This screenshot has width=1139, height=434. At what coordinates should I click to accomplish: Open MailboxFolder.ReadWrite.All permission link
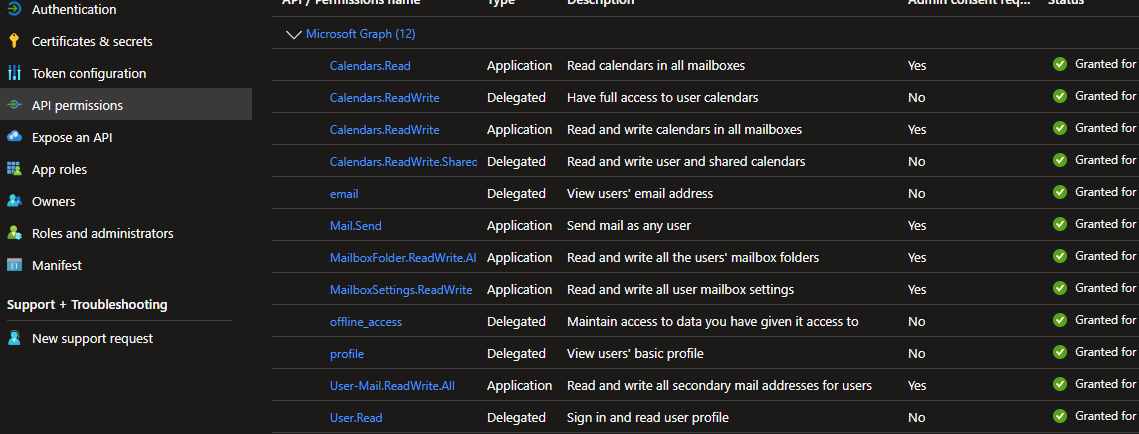tap(403, 257)
